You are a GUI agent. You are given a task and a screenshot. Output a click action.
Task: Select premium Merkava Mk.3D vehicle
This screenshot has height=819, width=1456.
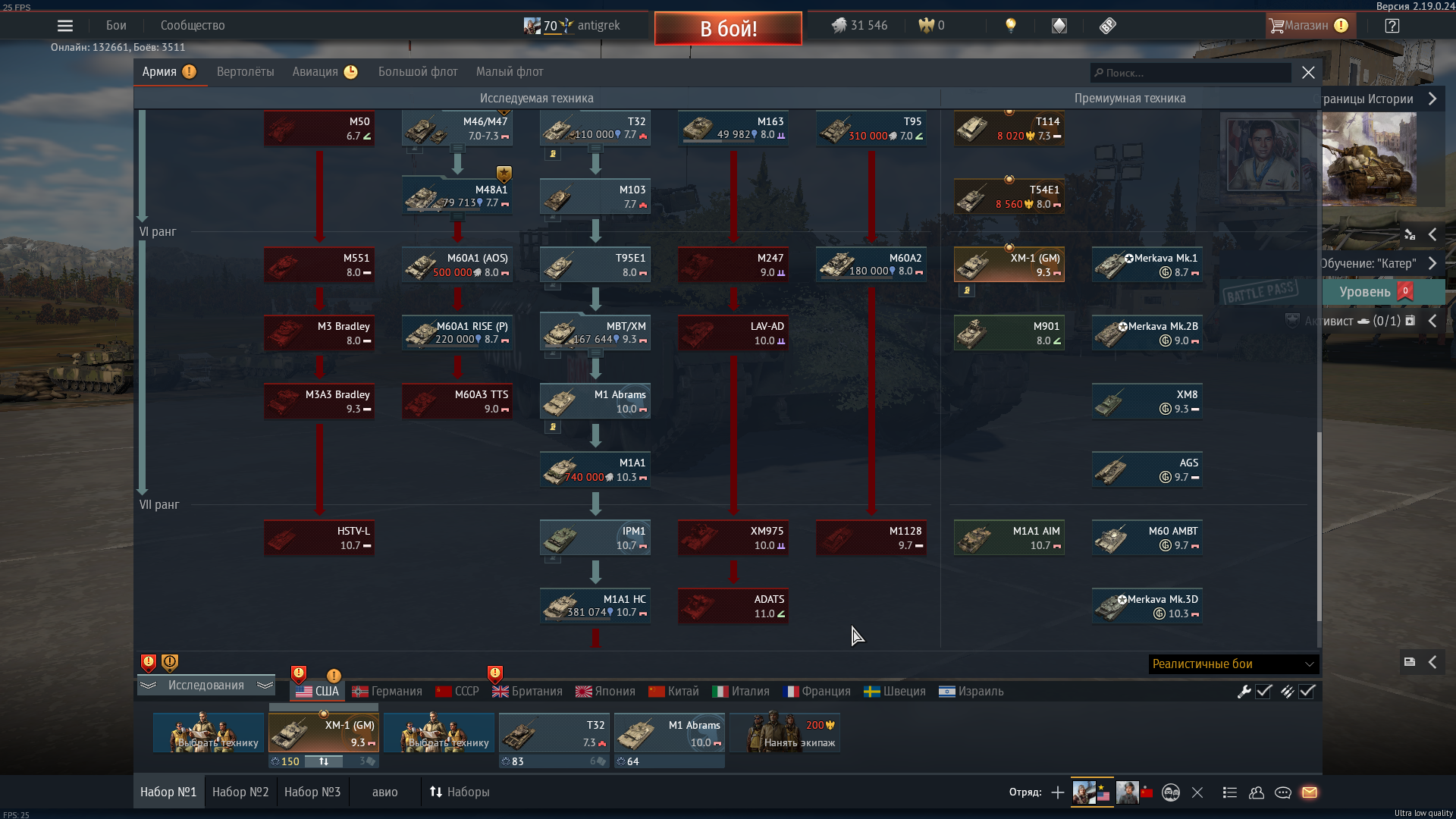(1147, 607)
